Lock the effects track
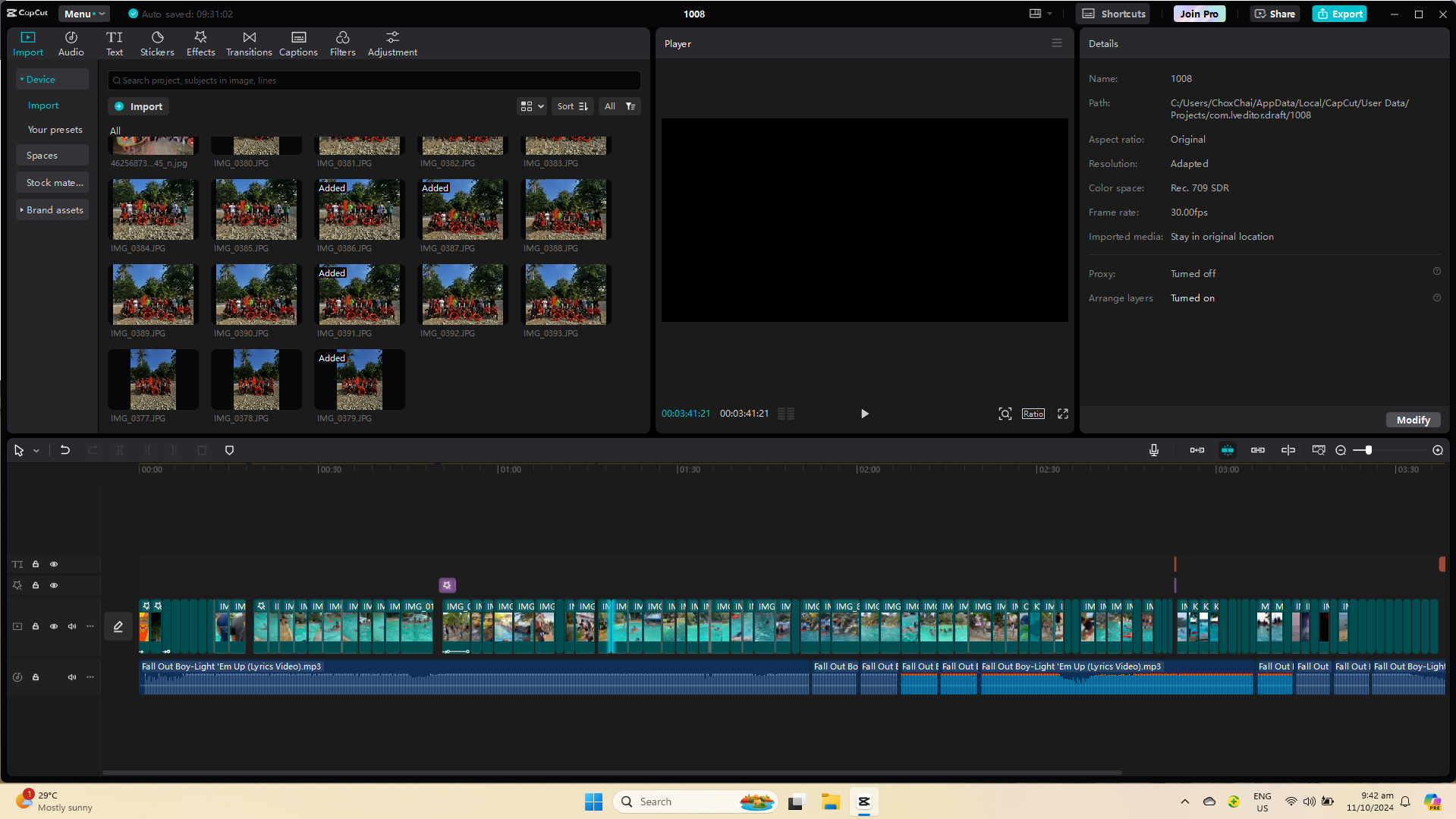1456x819 pixels. point(36,585)
